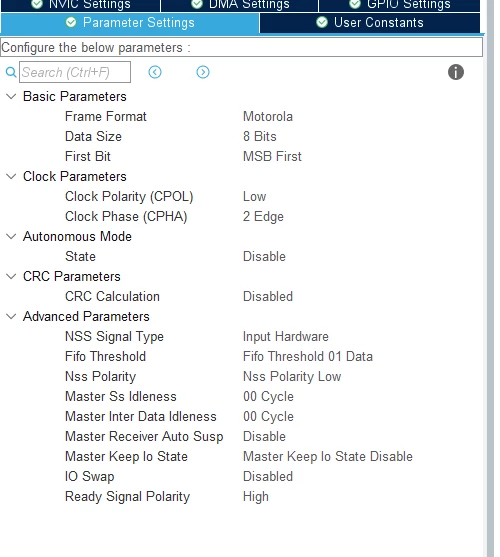
Task: Collapse the Basic Parameters group
Action: [11, 96]
